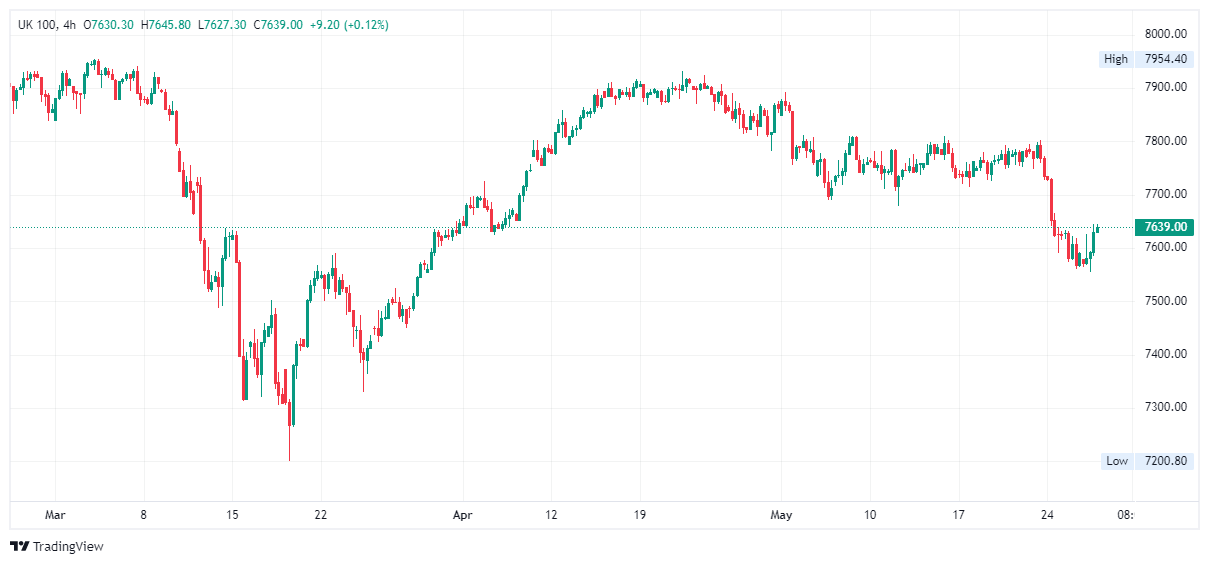This screenshot has width=1209, height=564.
Task: Click the May label on time axis
Action: tap(782, 515)
